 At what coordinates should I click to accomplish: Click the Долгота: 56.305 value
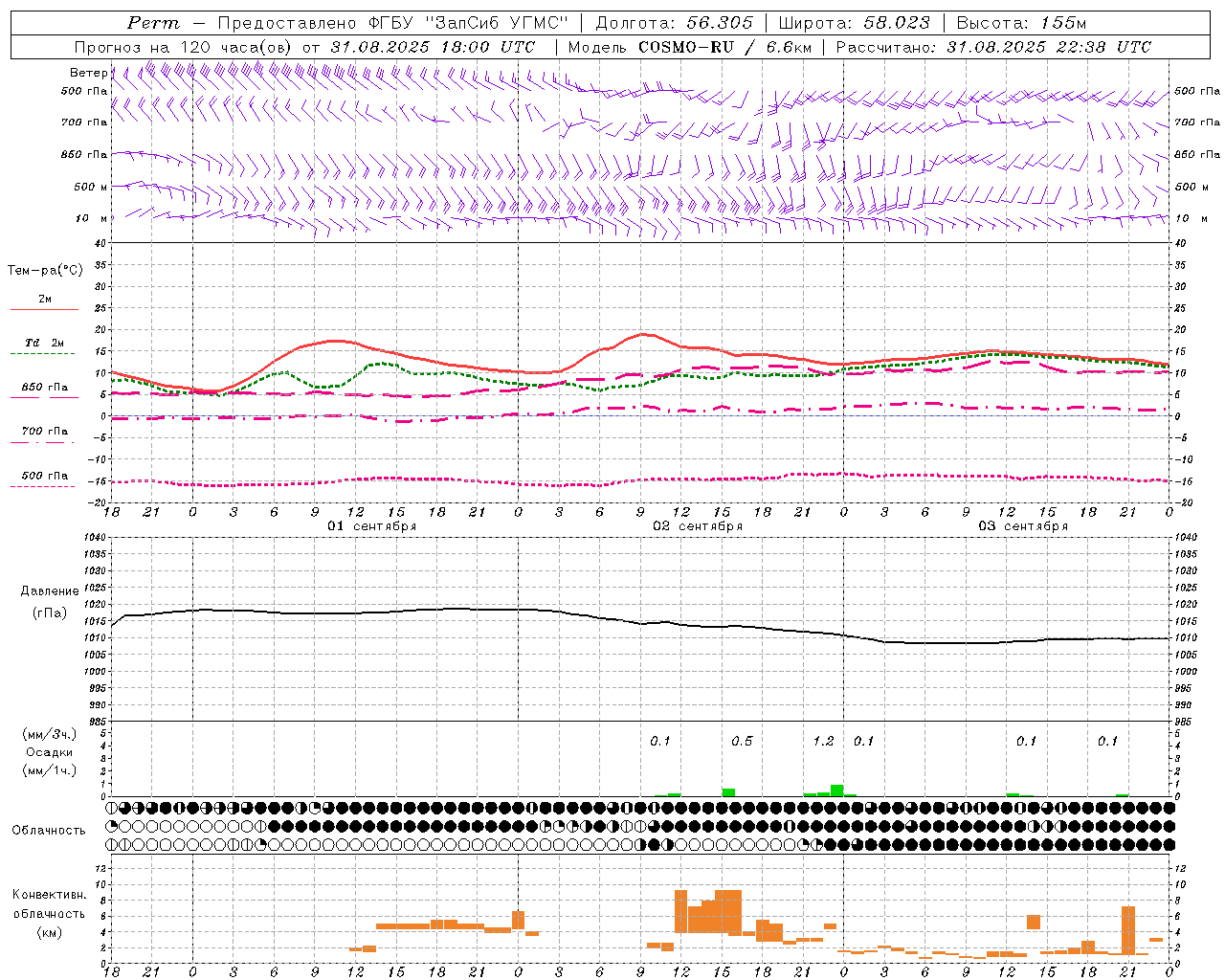pyautogui.click(x=674, y=23)
